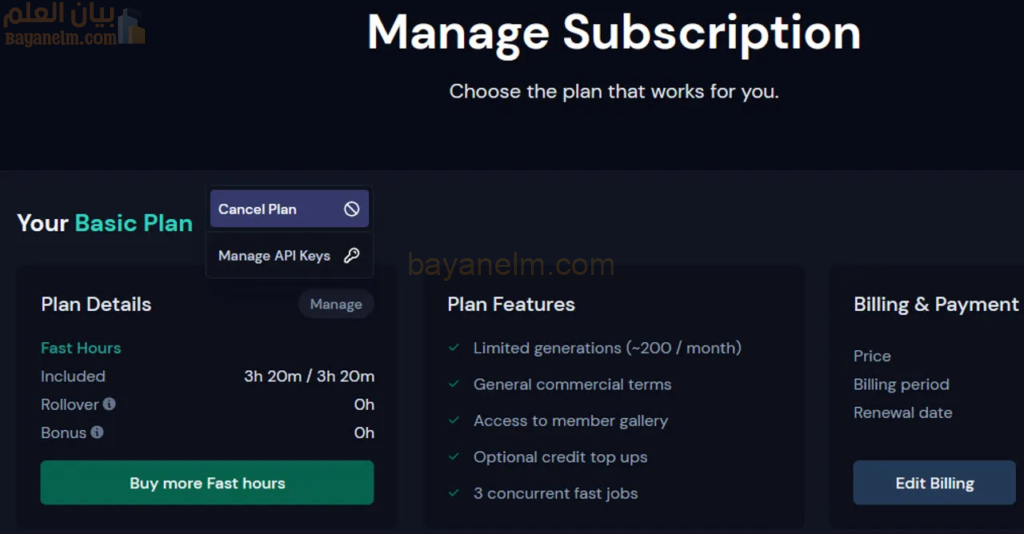Click the checkmark beside 3 concurrent fast jobs
The width and height of the screenshot is (1024, 534).
click(x=453, y=493)
